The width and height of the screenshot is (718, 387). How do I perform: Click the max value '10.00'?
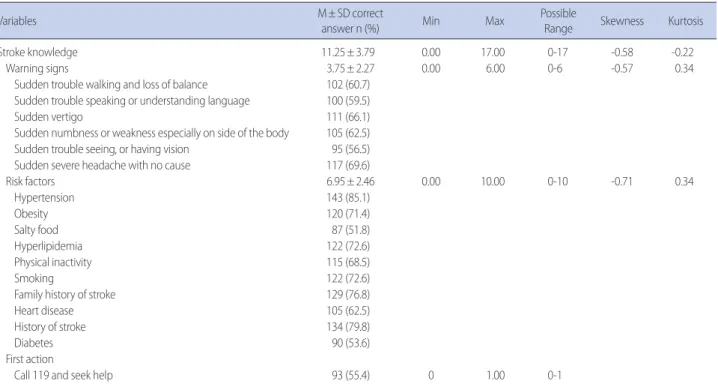(493, 181)
